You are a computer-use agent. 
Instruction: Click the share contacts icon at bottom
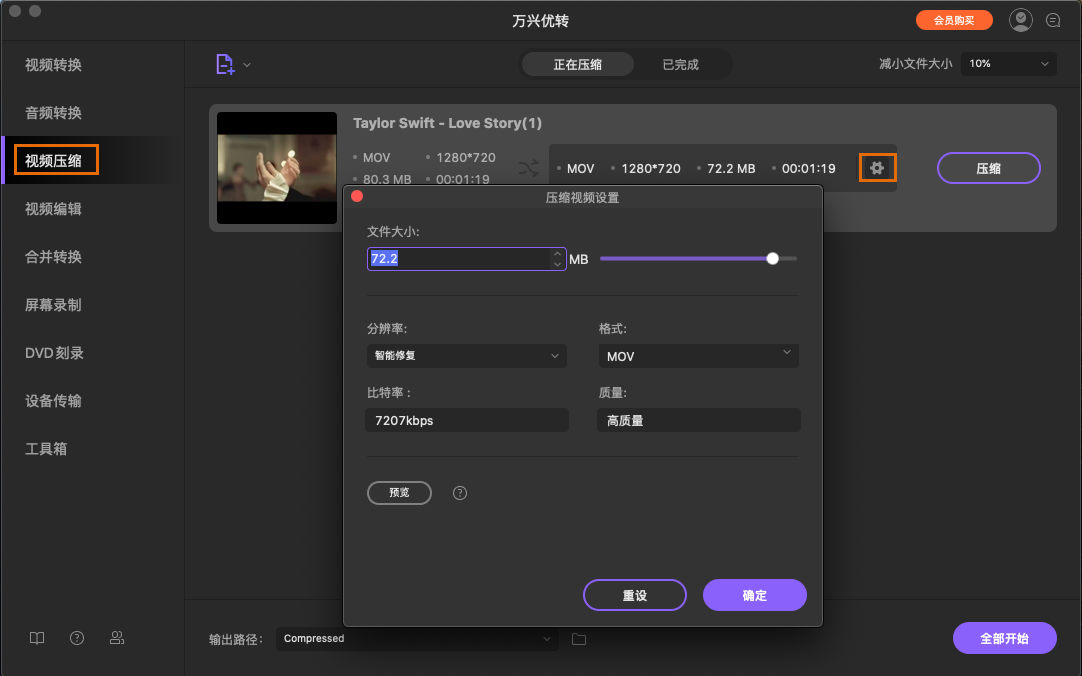coord(117,637)
